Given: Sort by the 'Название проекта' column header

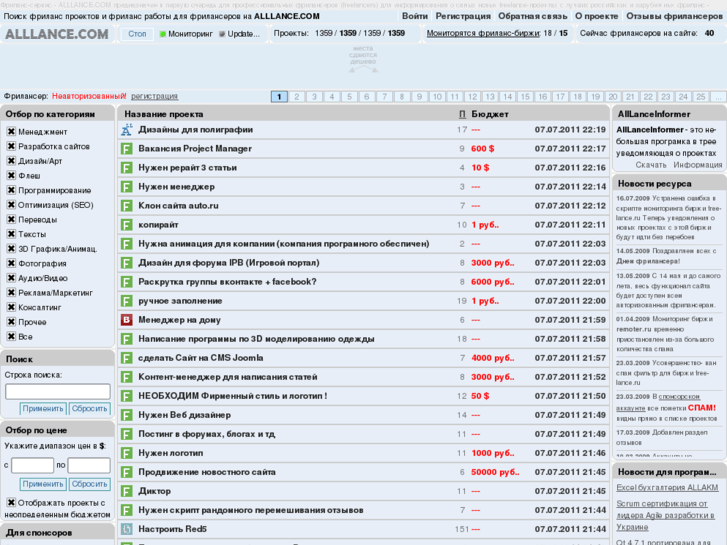Looking at the screenshot, I should click(x=163, y=114).
